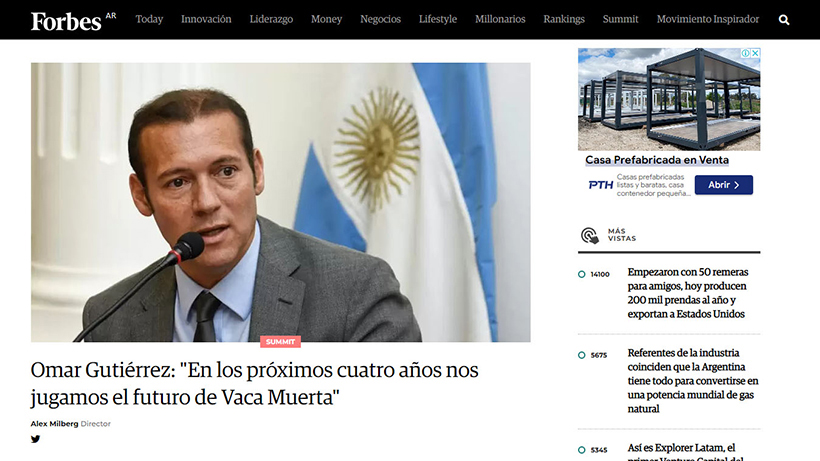Open the Today menu item
Screen dimensions: 820x461
click(149, 19)
